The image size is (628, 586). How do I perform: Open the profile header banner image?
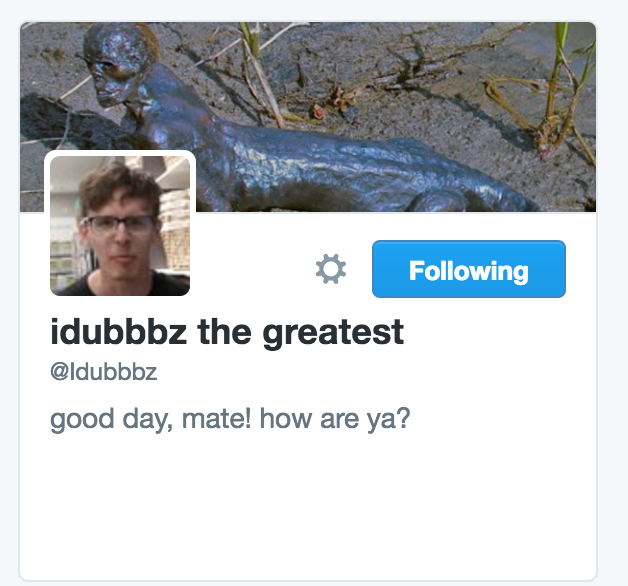308,117
